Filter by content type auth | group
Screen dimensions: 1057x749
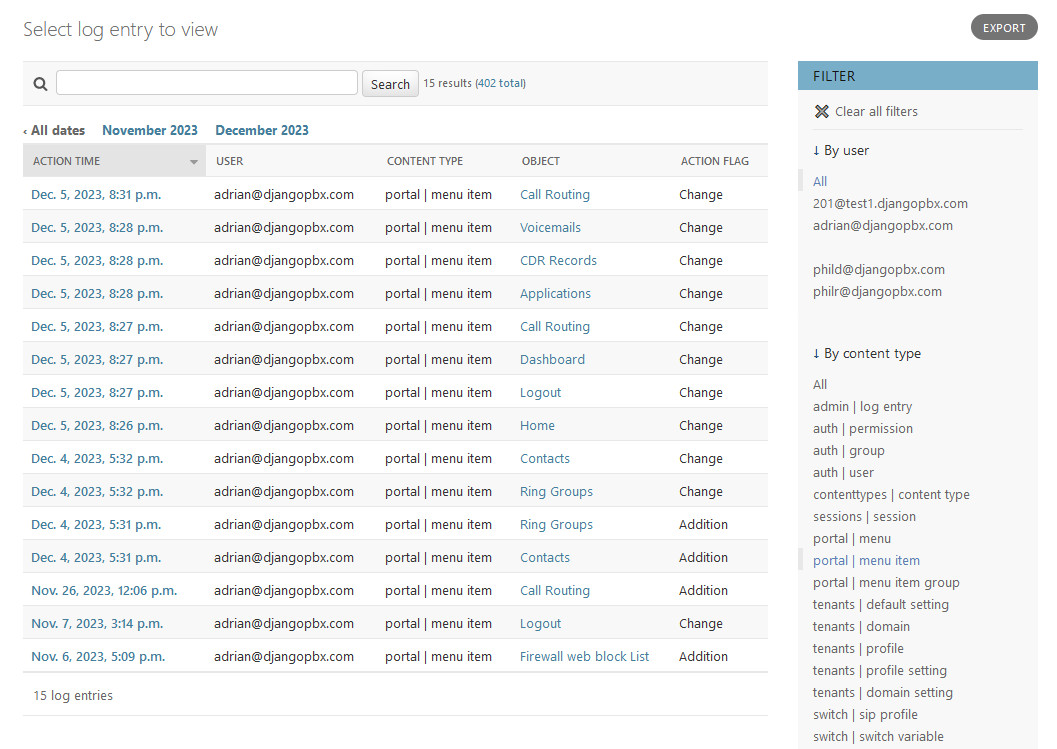pos(848,451)
